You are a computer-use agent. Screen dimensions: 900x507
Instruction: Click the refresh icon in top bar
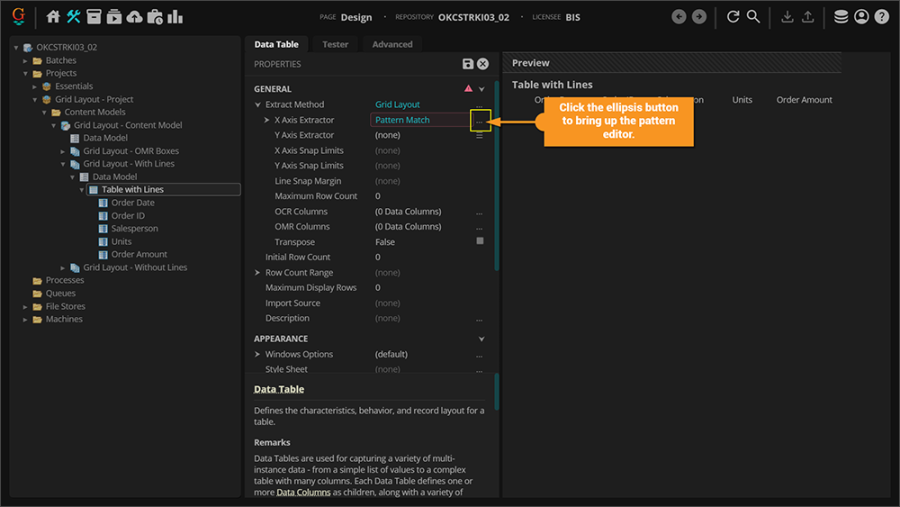click(733, 17)
